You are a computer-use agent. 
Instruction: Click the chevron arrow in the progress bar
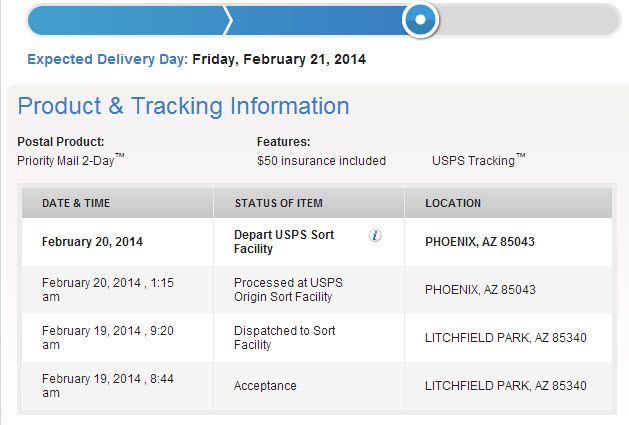228,20
